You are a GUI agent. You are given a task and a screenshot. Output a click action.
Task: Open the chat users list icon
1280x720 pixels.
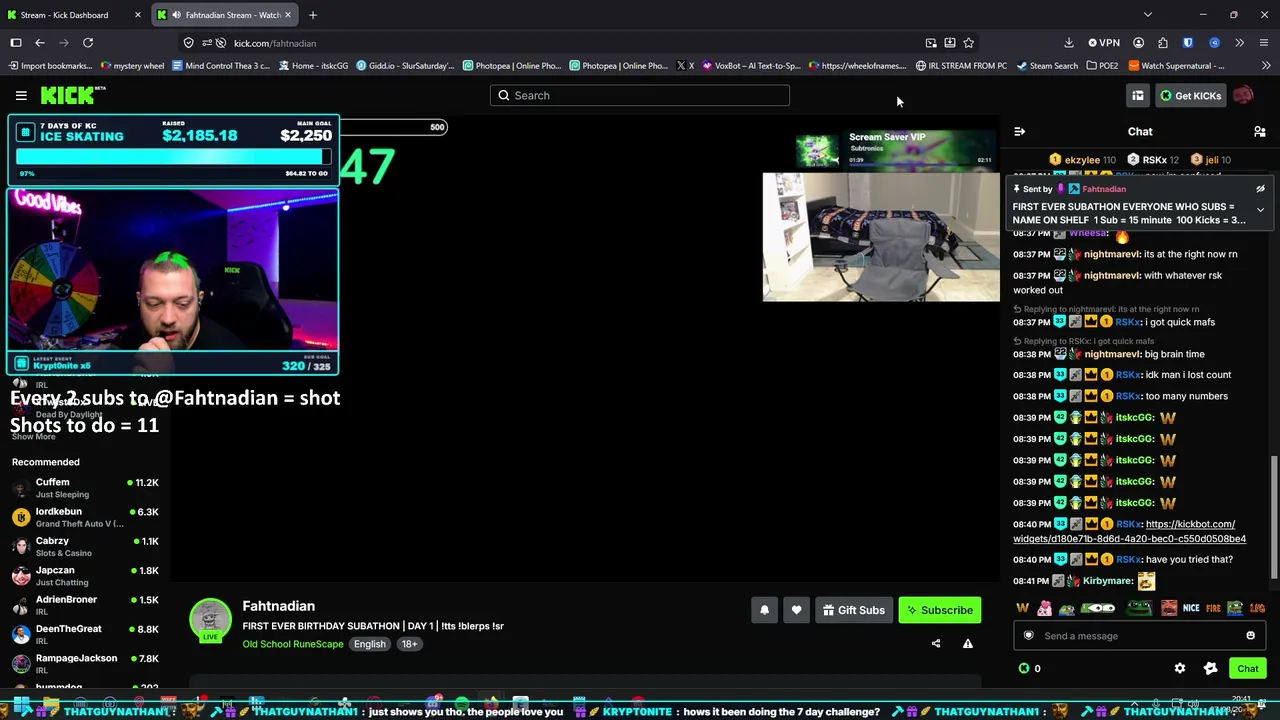tap(1260, 132)
